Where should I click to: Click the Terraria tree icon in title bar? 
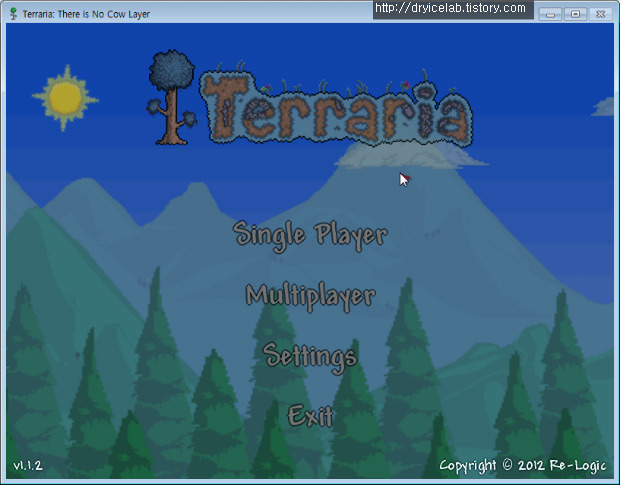(13, 14)
